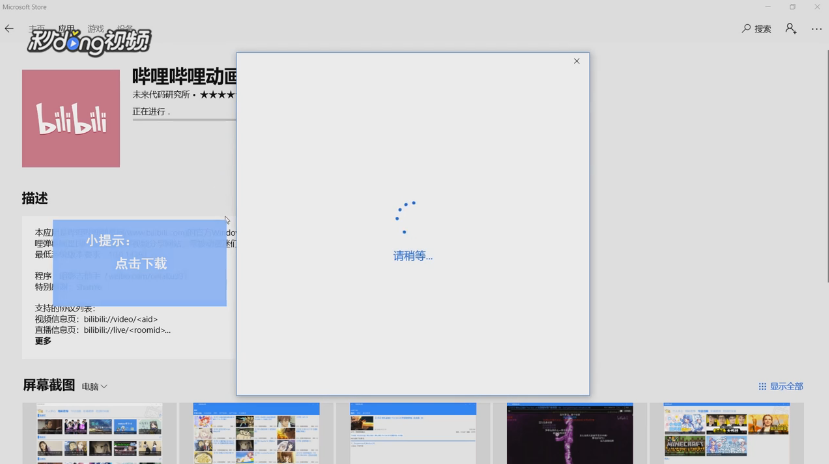Click the 视频信息页 protocol line
829x464 pixels.
(96, 319)
